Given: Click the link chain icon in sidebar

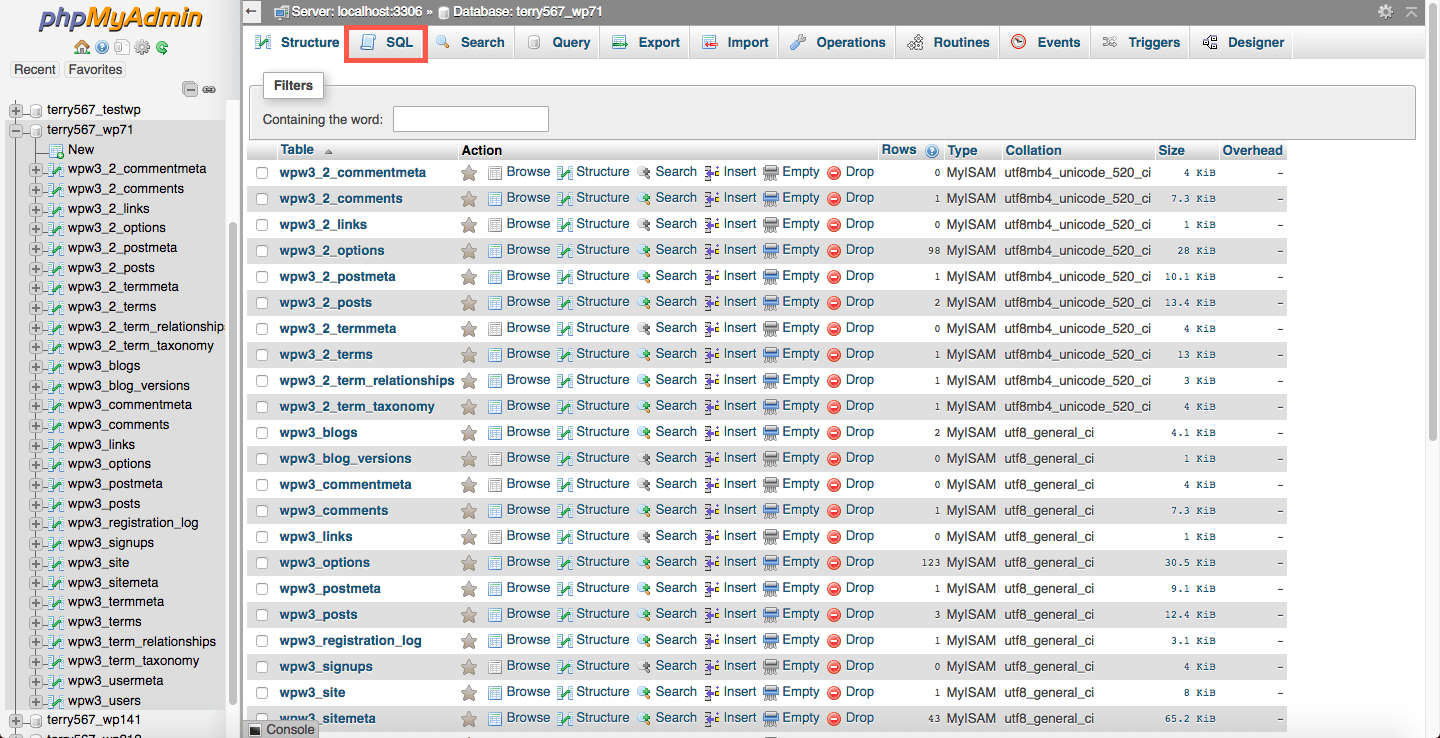Looking at the screenshot, I should pos(209,89).
